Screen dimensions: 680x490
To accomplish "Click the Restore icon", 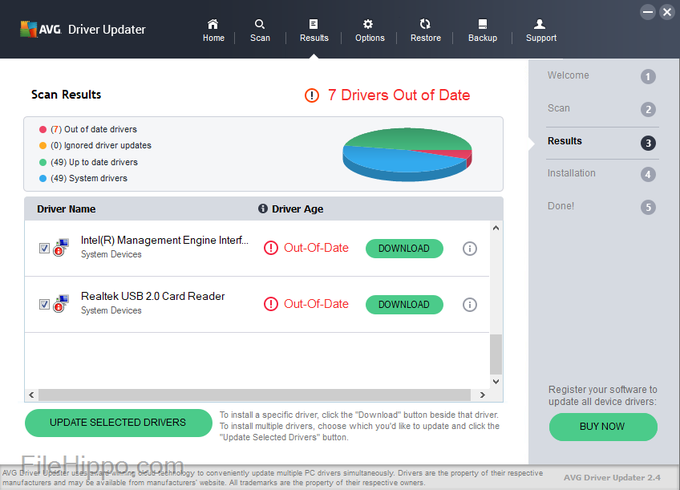I will 425,24.
